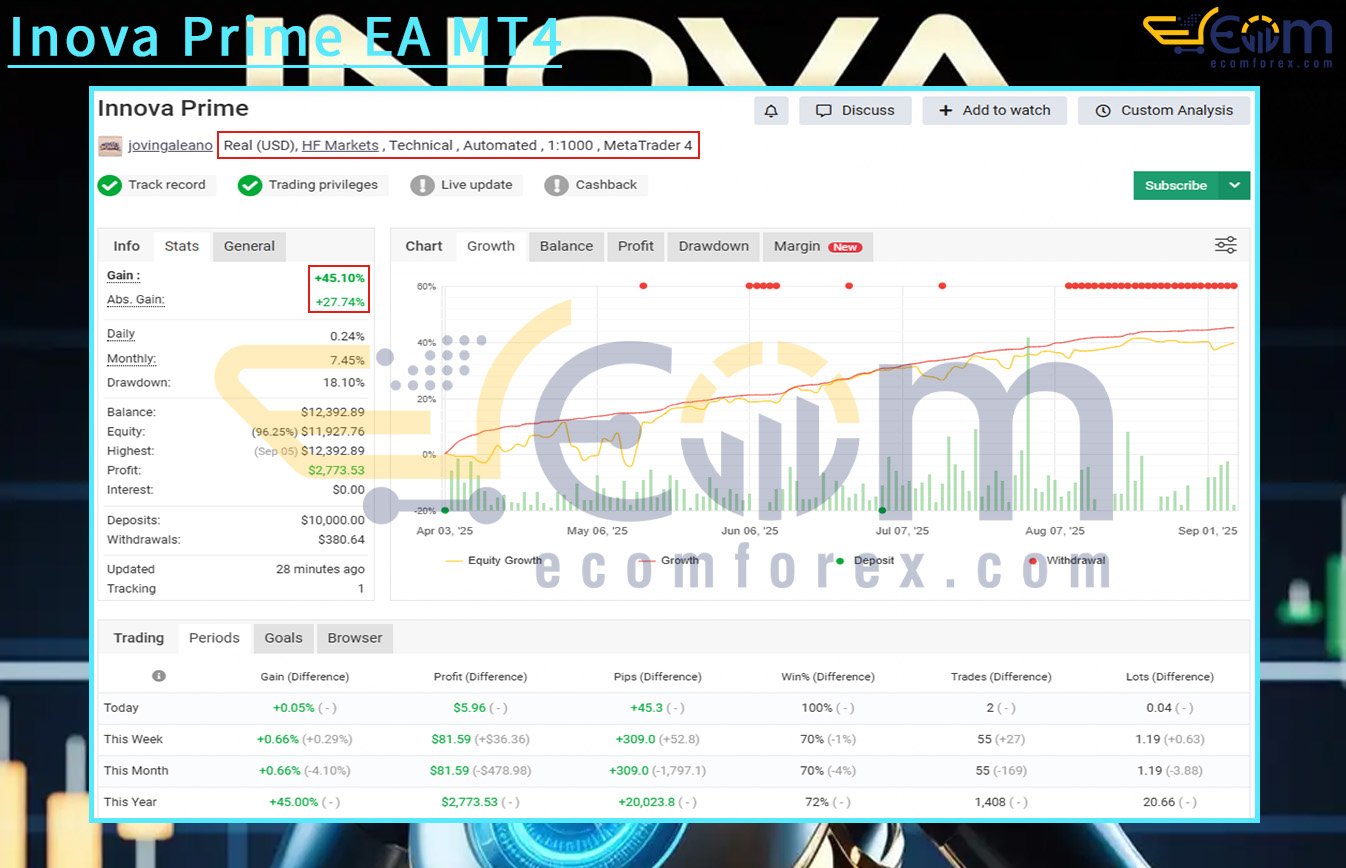Click the Trading privileges check icon
Viewport: 1346px width, 868px height.
click(x=250, y=185)
